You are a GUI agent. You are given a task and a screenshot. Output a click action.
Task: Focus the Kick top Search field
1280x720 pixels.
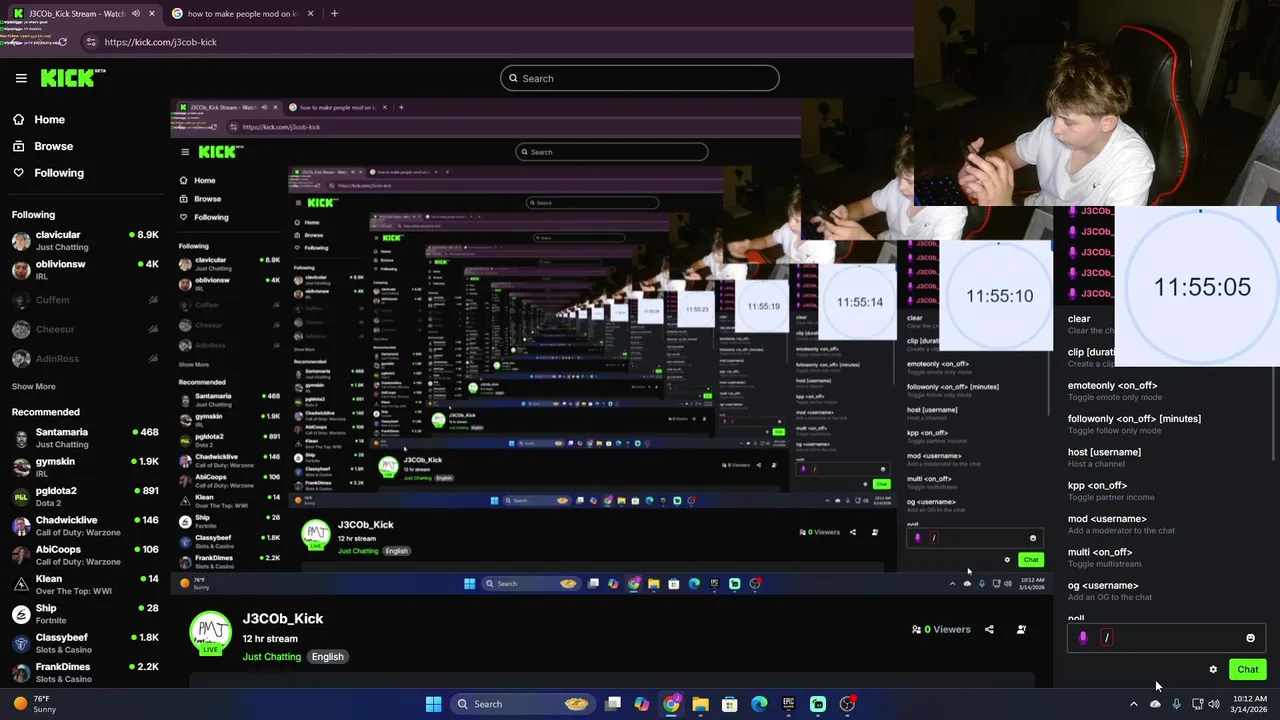pyautogui.click(x=640, y=78)
